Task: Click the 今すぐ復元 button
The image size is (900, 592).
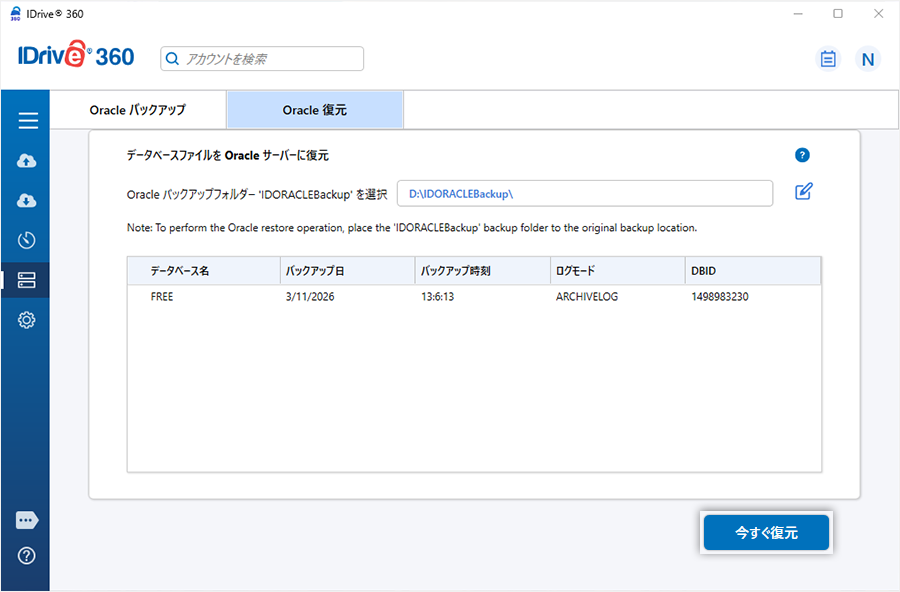Action: [x=766, y=533]
